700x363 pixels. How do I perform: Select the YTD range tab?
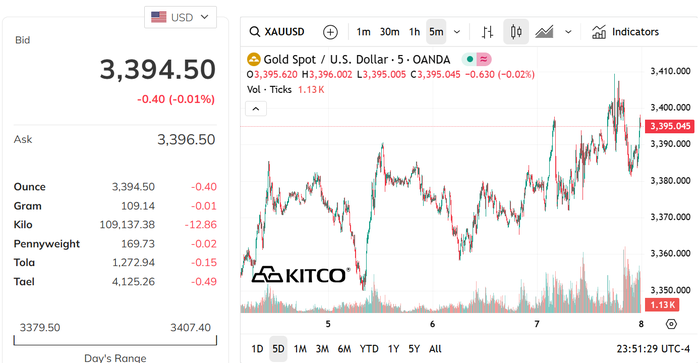point(369,349)
